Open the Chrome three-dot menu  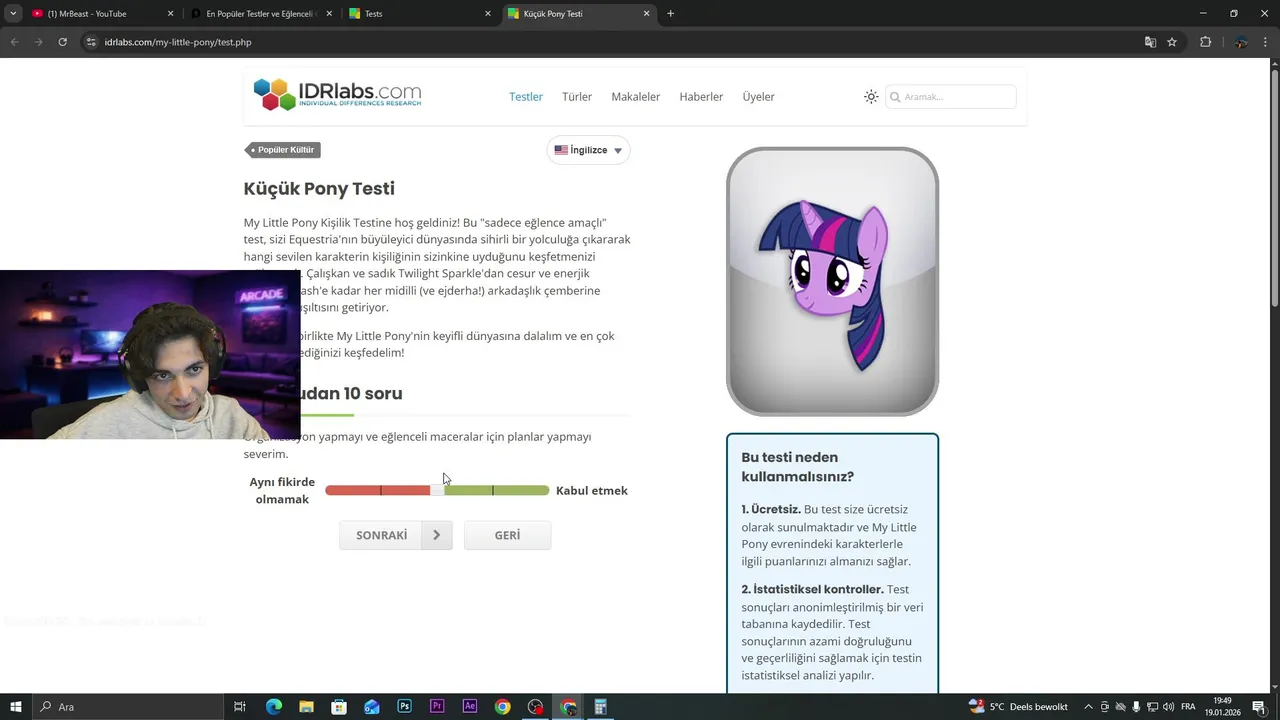point(1267,42)
